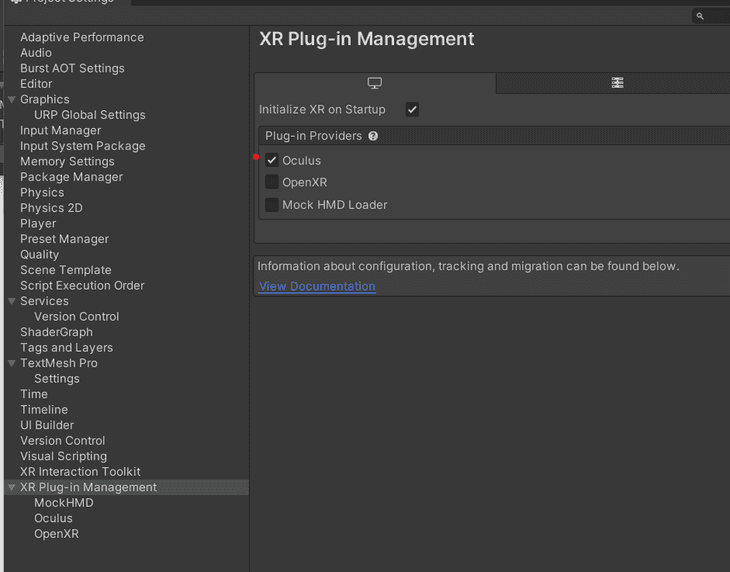Viewport: 730px width, 572px height.
Task: Select Input Manager
Action: coord(61,130)
